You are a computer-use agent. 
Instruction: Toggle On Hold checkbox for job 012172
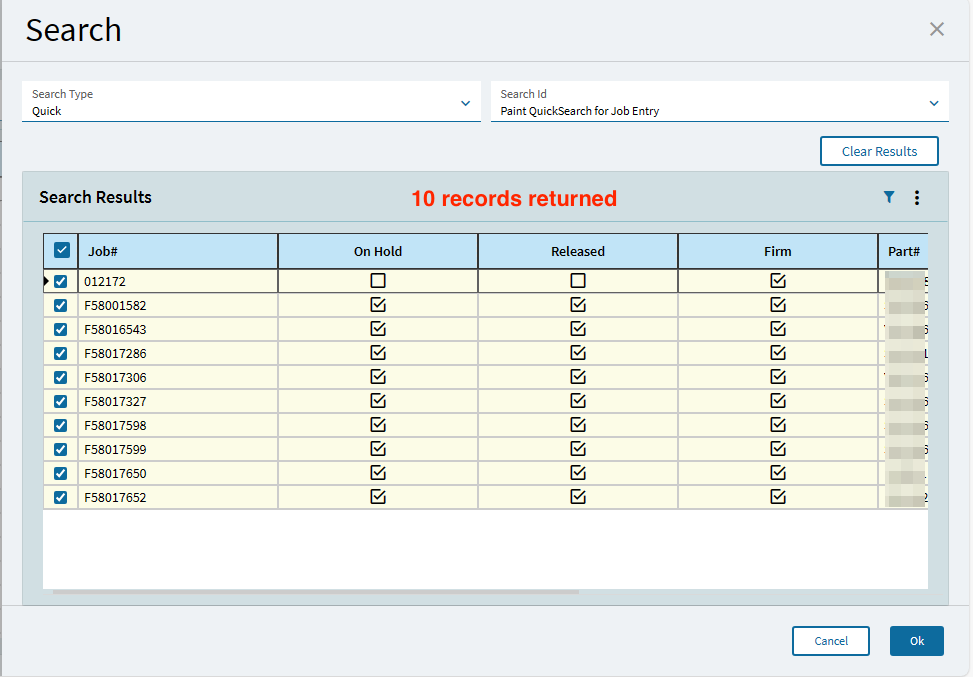[x=378, y=280]
